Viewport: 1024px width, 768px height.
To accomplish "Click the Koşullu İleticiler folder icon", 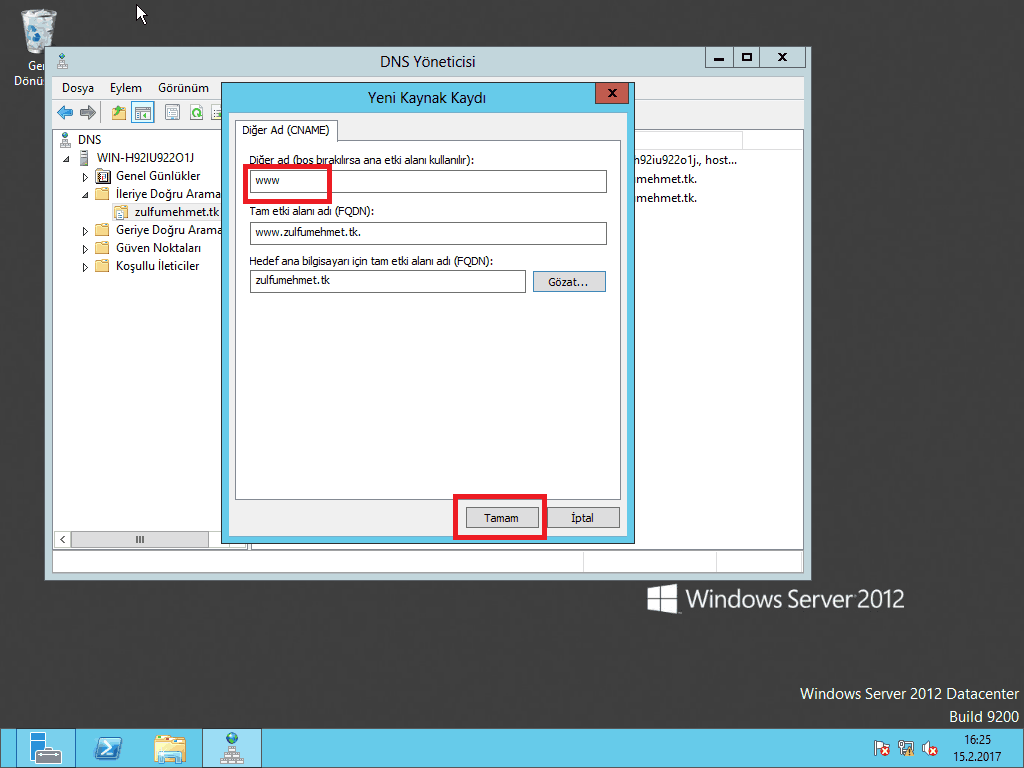I will [x=103, y=266].
